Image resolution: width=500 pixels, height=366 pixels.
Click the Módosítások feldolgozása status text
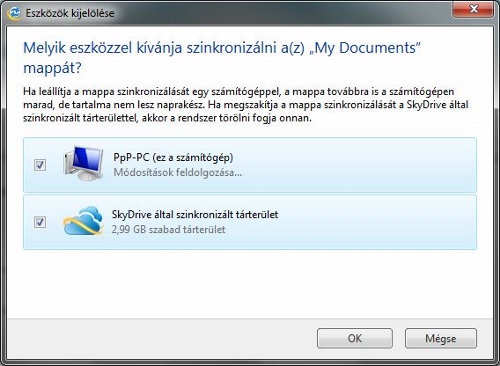click(178, 173)
